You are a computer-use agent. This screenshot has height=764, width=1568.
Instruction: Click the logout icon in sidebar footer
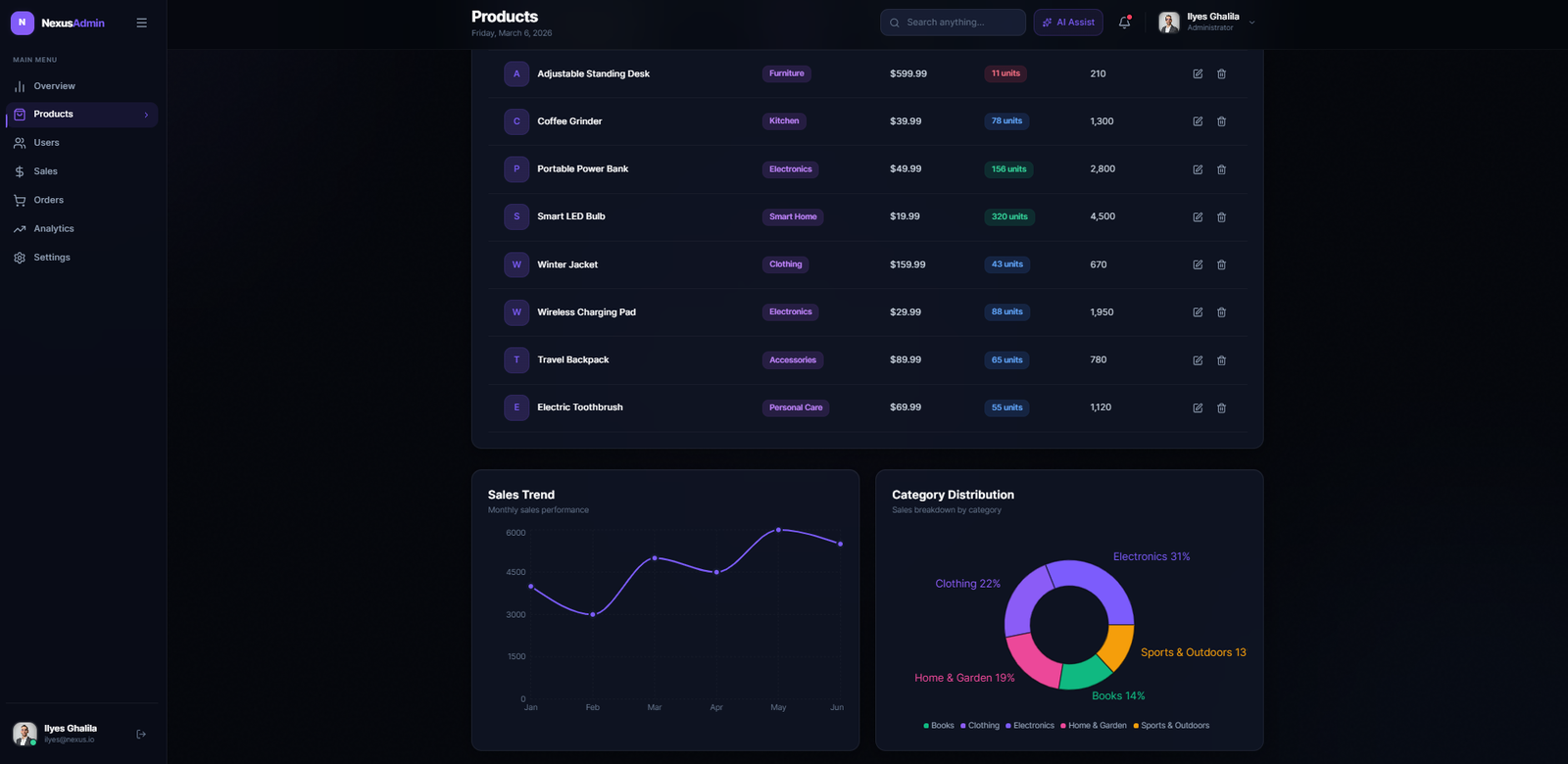pos(141,735)
